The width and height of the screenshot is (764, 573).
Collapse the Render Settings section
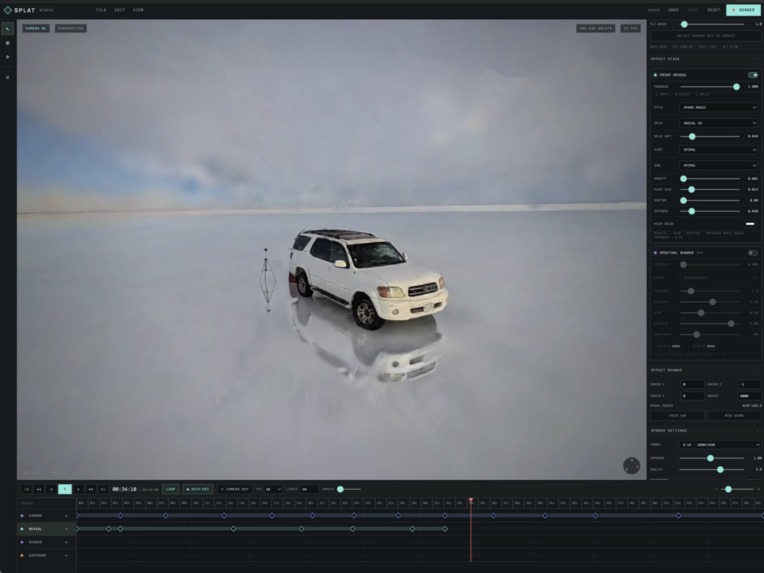click(757, 431)
